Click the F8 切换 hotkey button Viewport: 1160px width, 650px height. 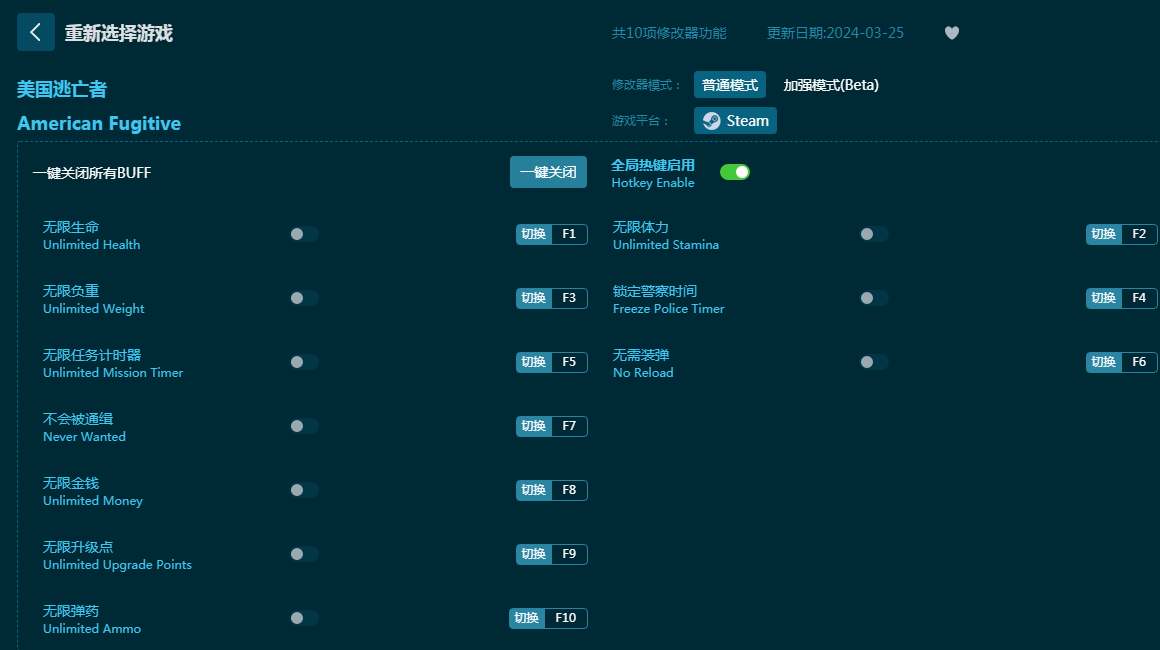[x=552, y=490]
